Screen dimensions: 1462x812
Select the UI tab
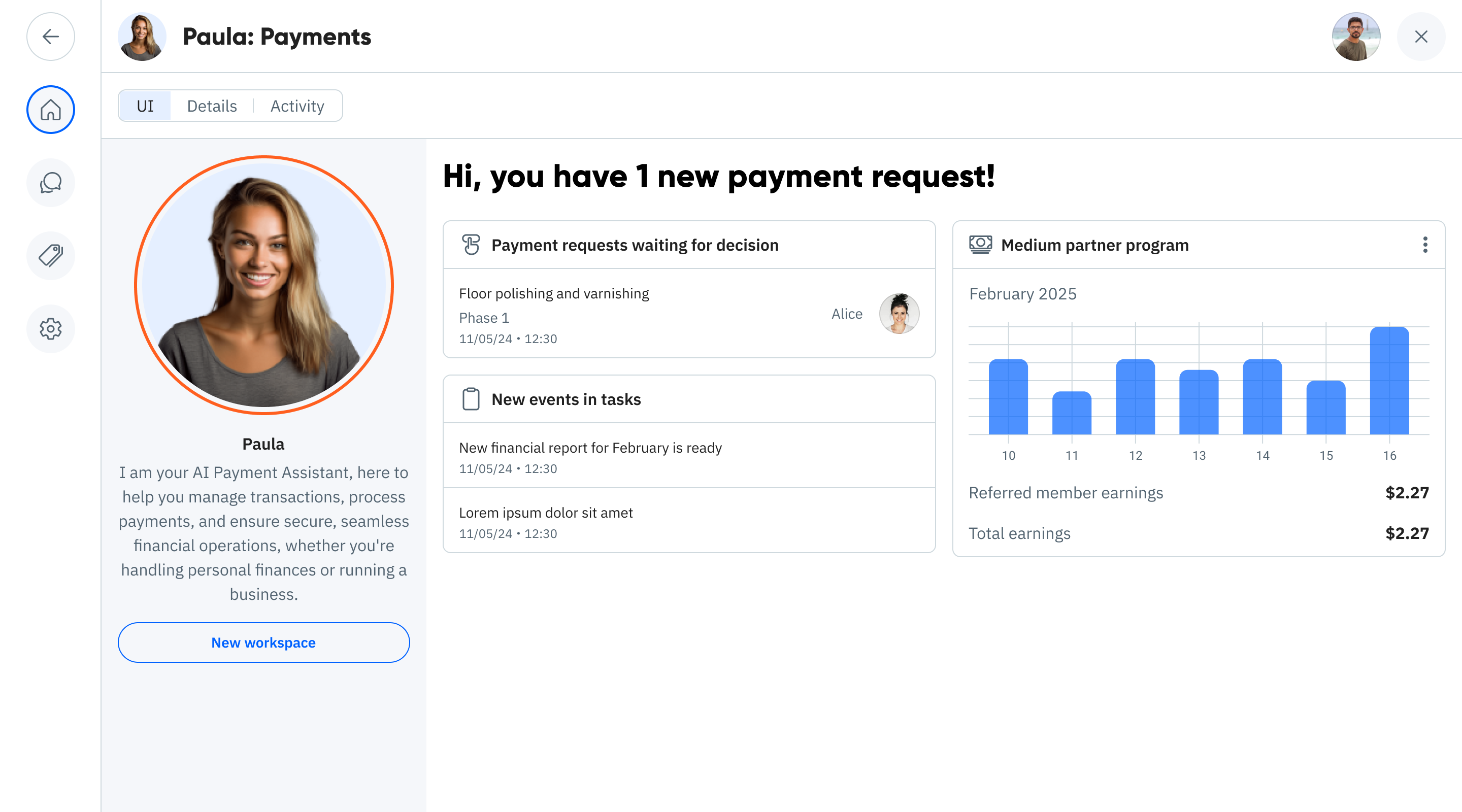pyautogui.click(x=145, y=106)
